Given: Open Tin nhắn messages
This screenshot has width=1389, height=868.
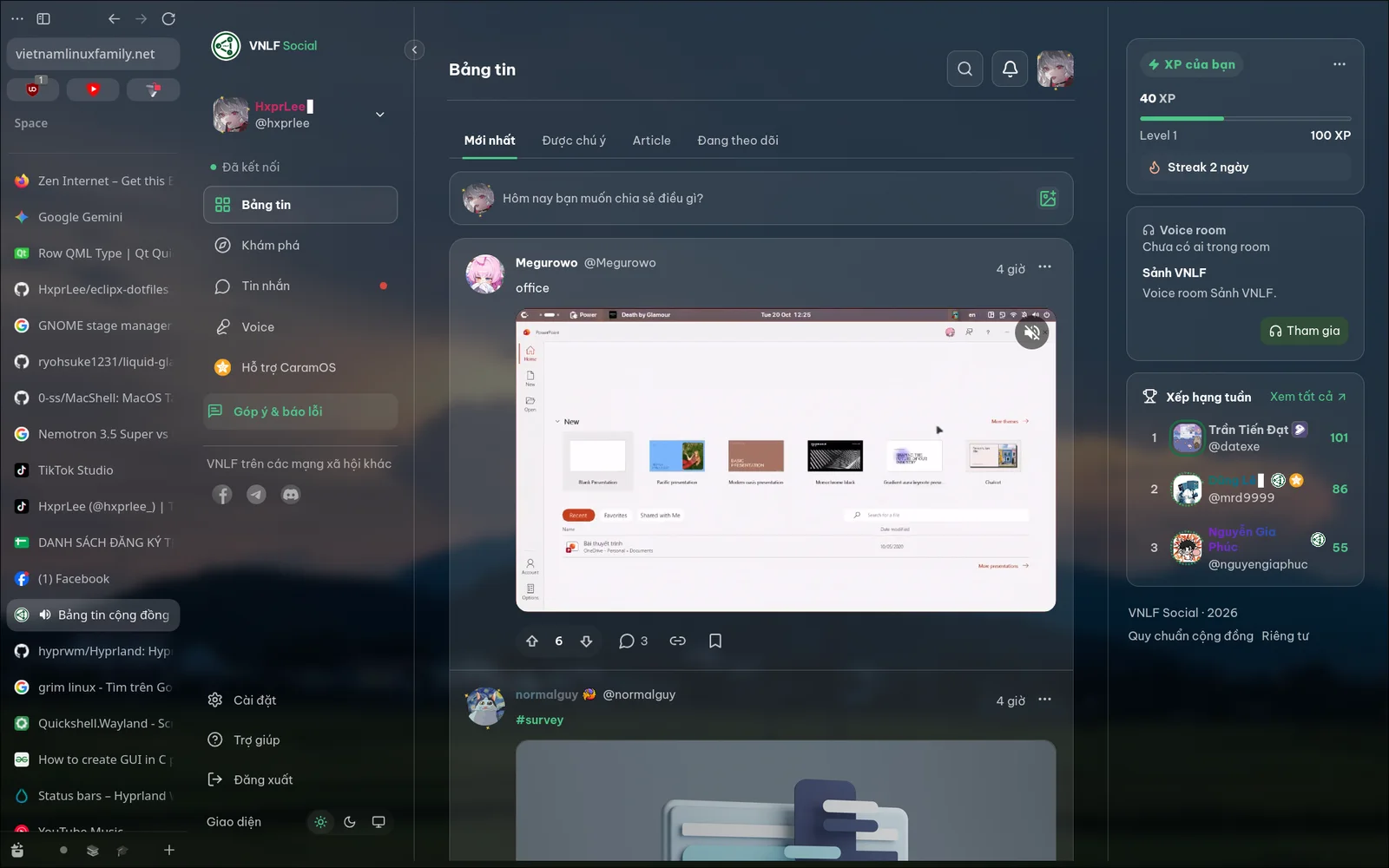Looking at the screenshot, I should point(300,286).
